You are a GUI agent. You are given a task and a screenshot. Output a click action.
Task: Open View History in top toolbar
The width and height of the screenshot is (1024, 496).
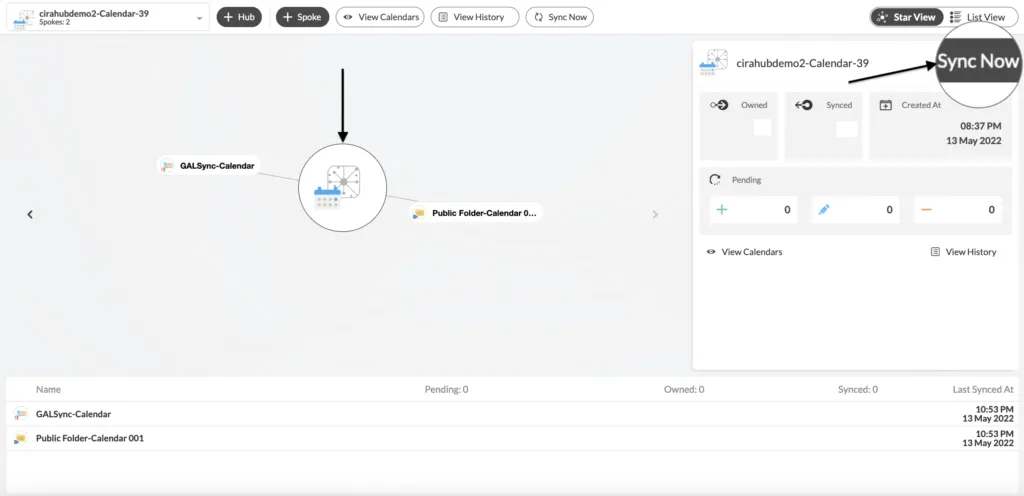[x=475, y=17]
